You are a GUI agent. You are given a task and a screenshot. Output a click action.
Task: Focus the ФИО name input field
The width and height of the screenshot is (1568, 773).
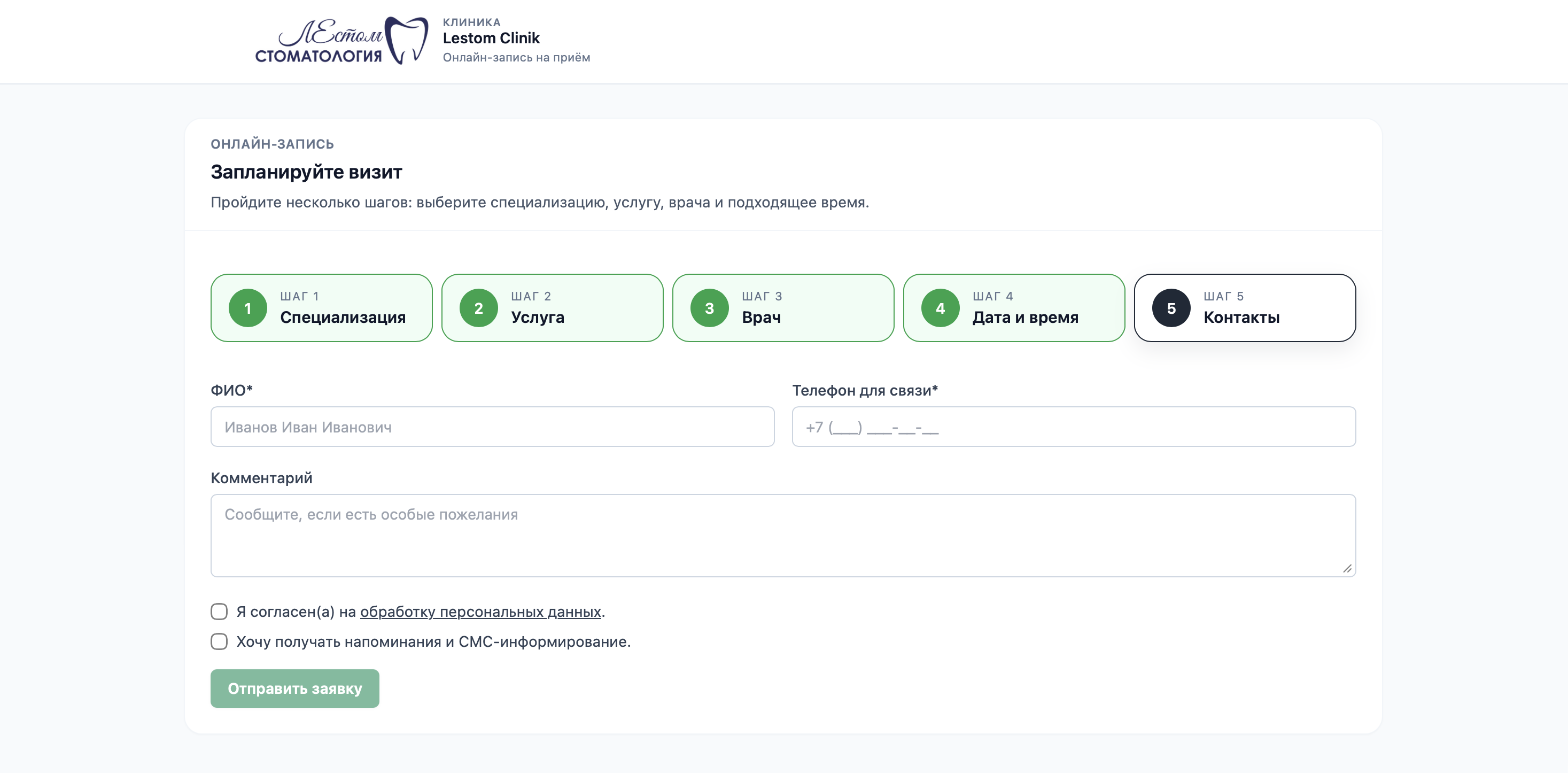[x=492, y=427]
